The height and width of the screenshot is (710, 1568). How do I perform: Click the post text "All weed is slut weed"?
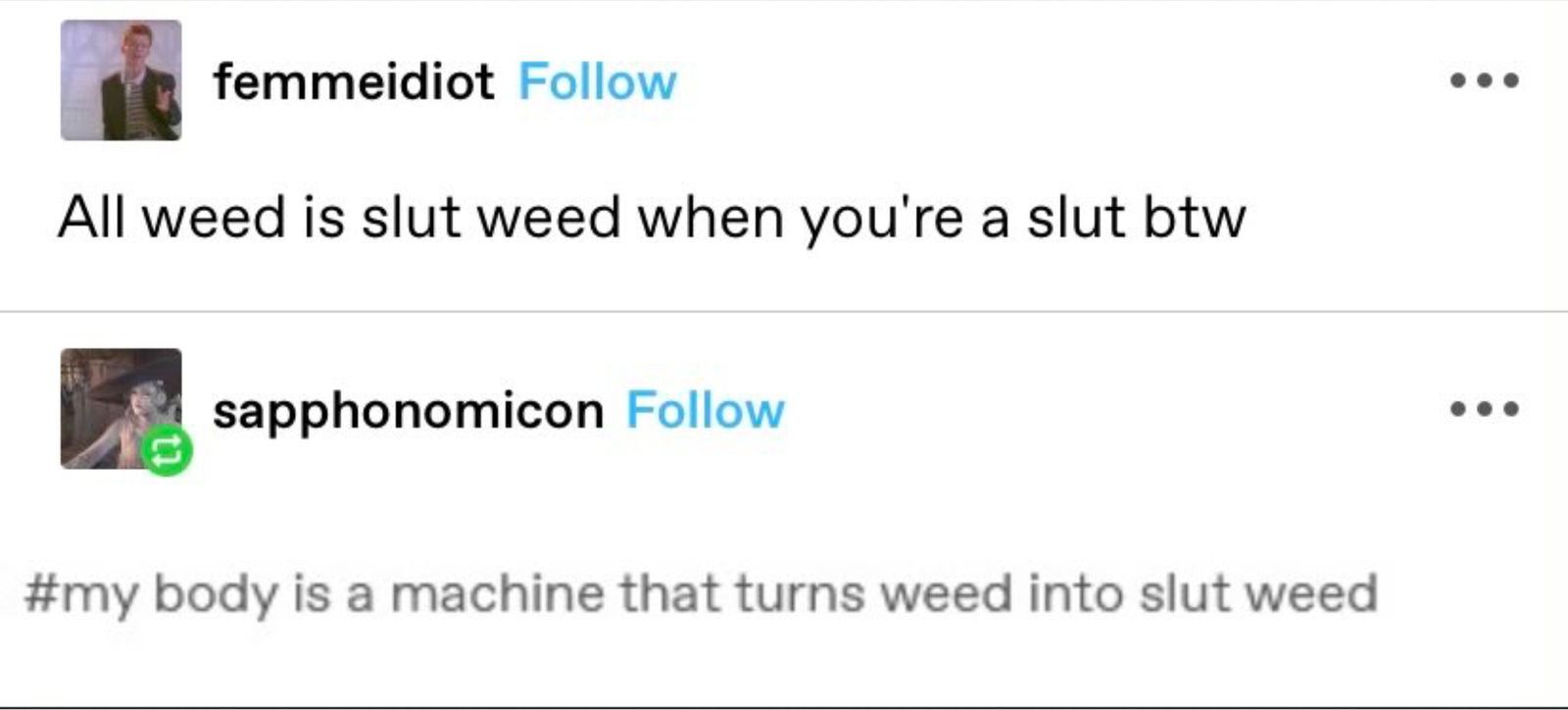click(339, 217)
